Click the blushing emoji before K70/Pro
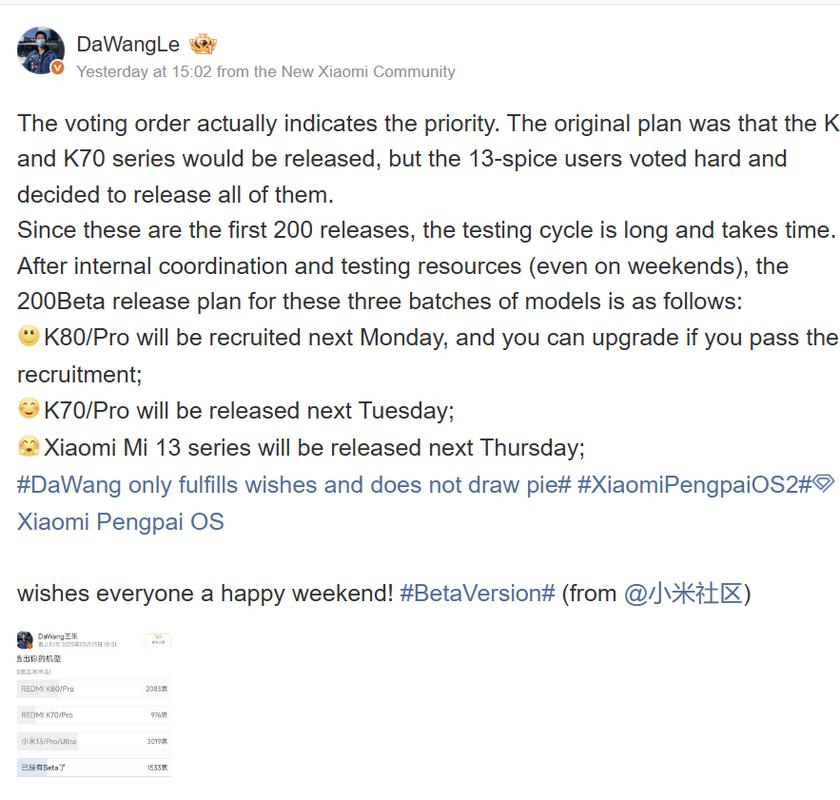The width and height of the screenshot is (840, 800). (29, 410)
